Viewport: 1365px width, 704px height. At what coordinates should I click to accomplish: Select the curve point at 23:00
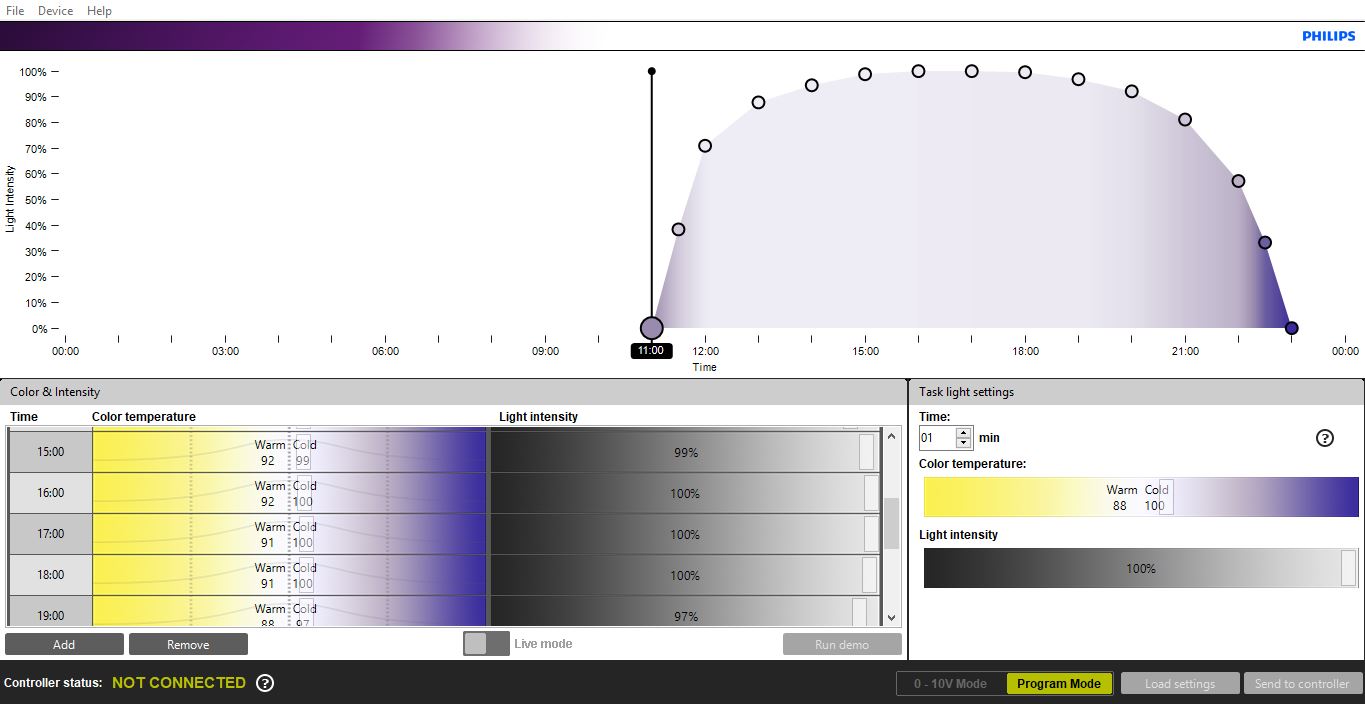click(1291, 328)
